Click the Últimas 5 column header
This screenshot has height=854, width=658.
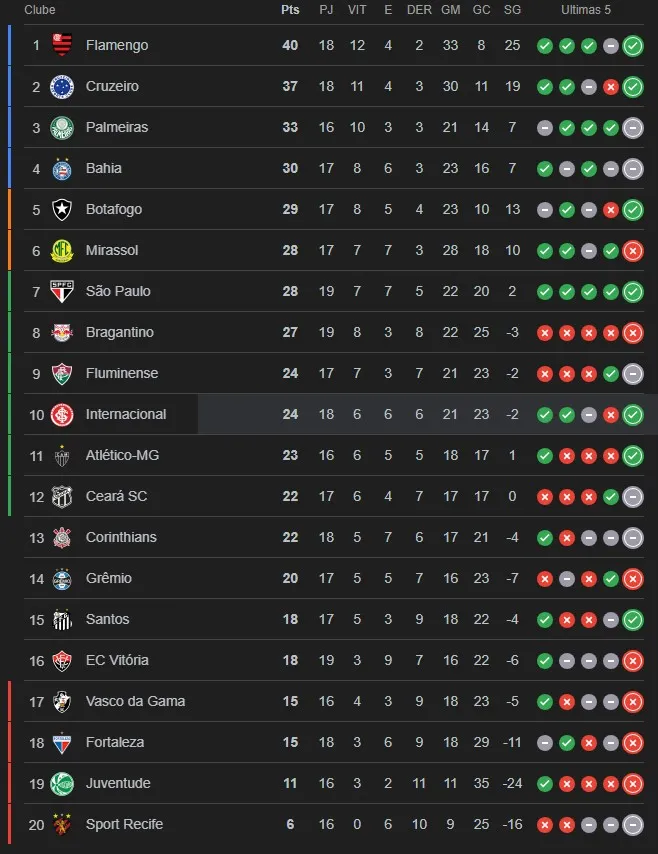585,10
